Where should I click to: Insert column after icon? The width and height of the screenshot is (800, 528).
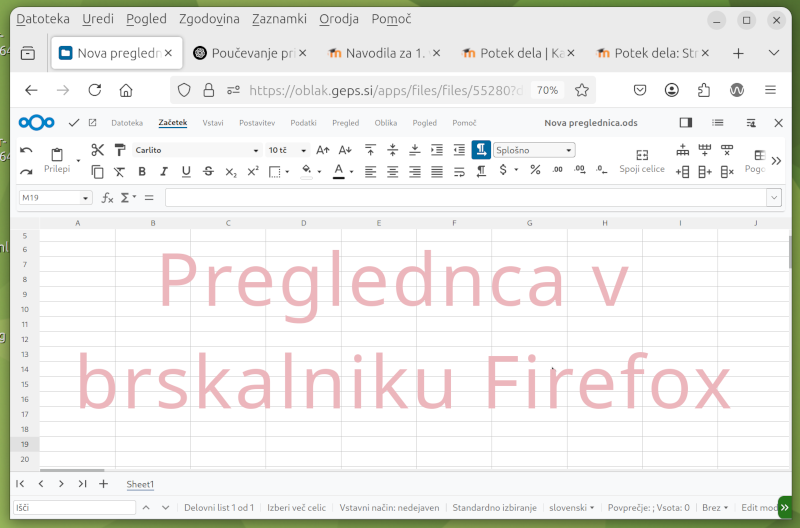(x=705, y=172)
